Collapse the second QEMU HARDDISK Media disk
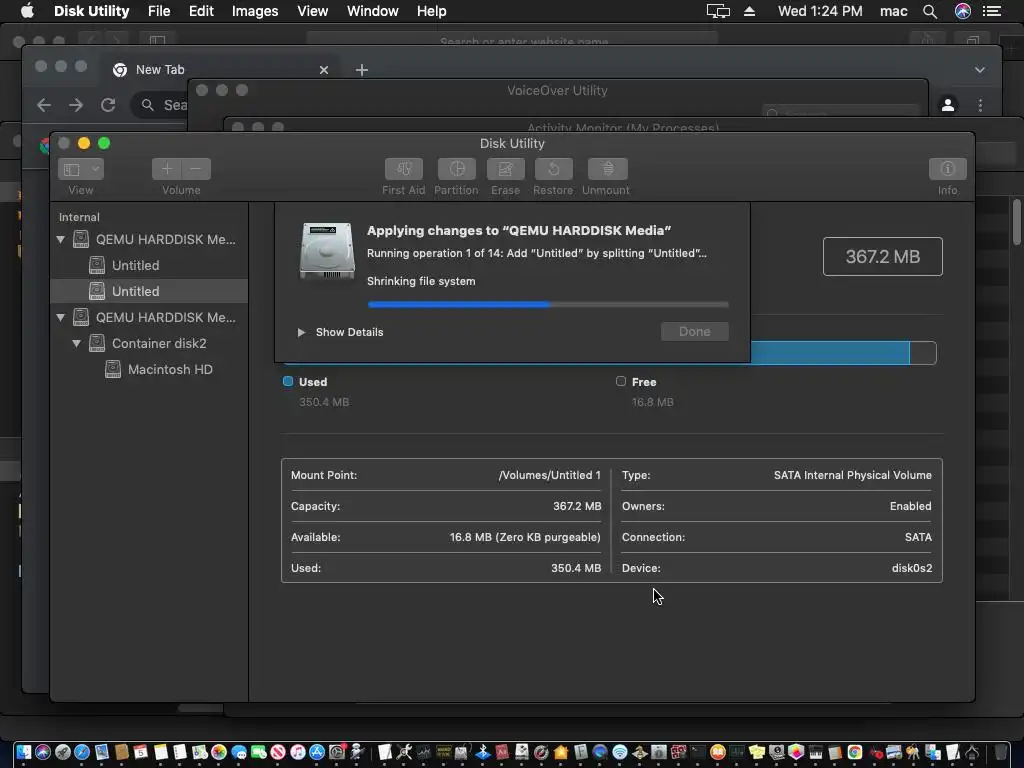 click(61, 317)
